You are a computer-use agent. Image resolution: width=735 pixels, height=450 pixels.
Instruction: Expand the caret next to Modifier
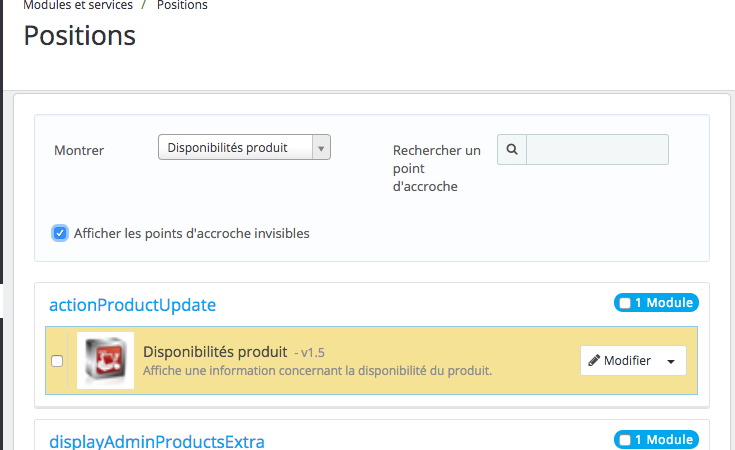(670, 361)
